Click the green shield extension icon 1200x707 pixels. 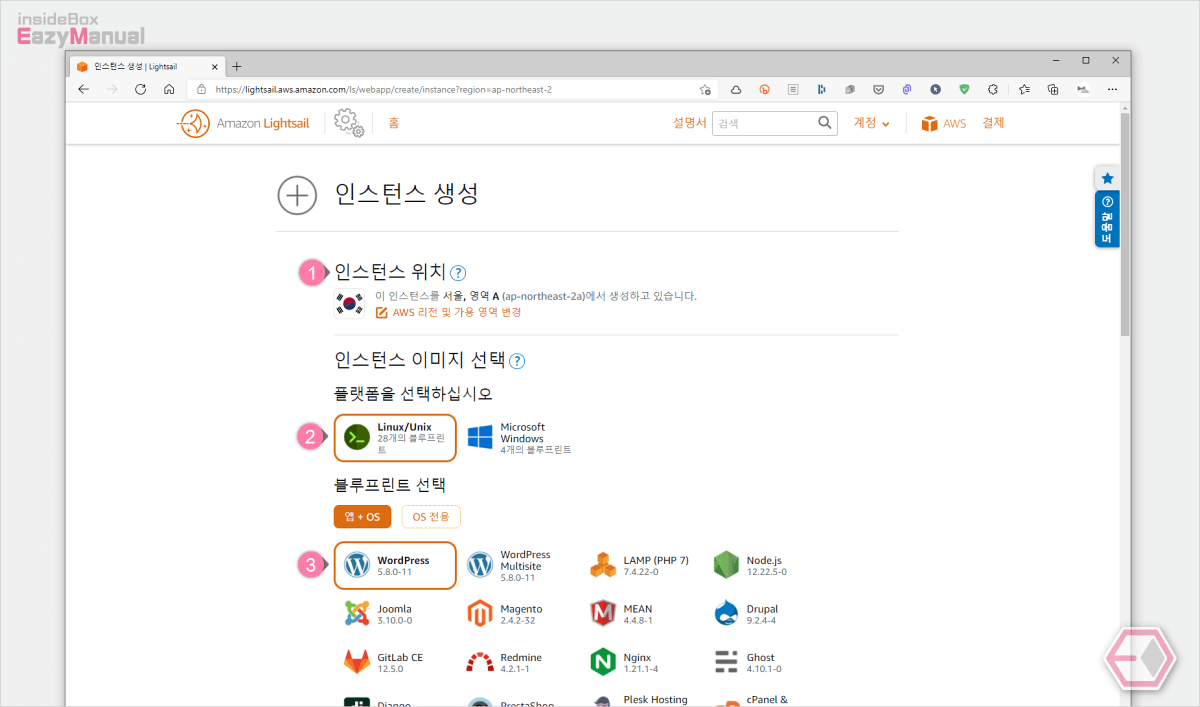click(964, 89)
